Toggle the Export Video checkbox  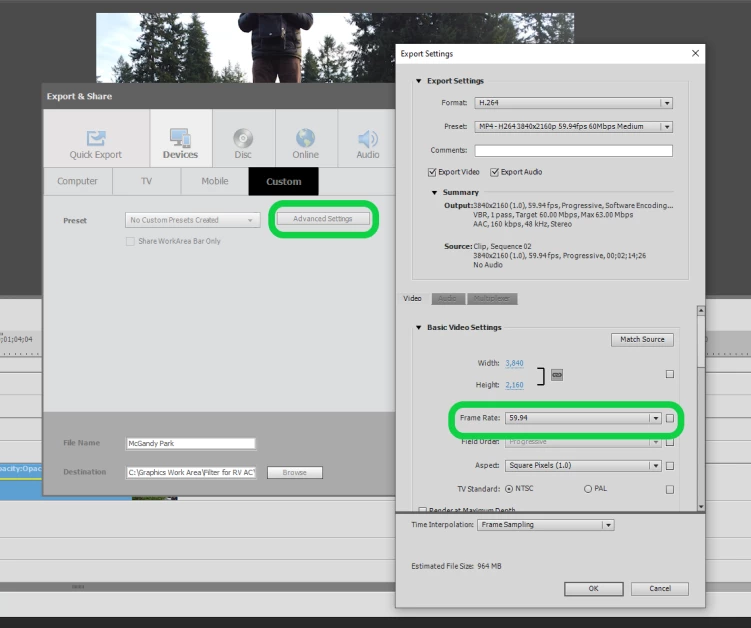[432, 172]
